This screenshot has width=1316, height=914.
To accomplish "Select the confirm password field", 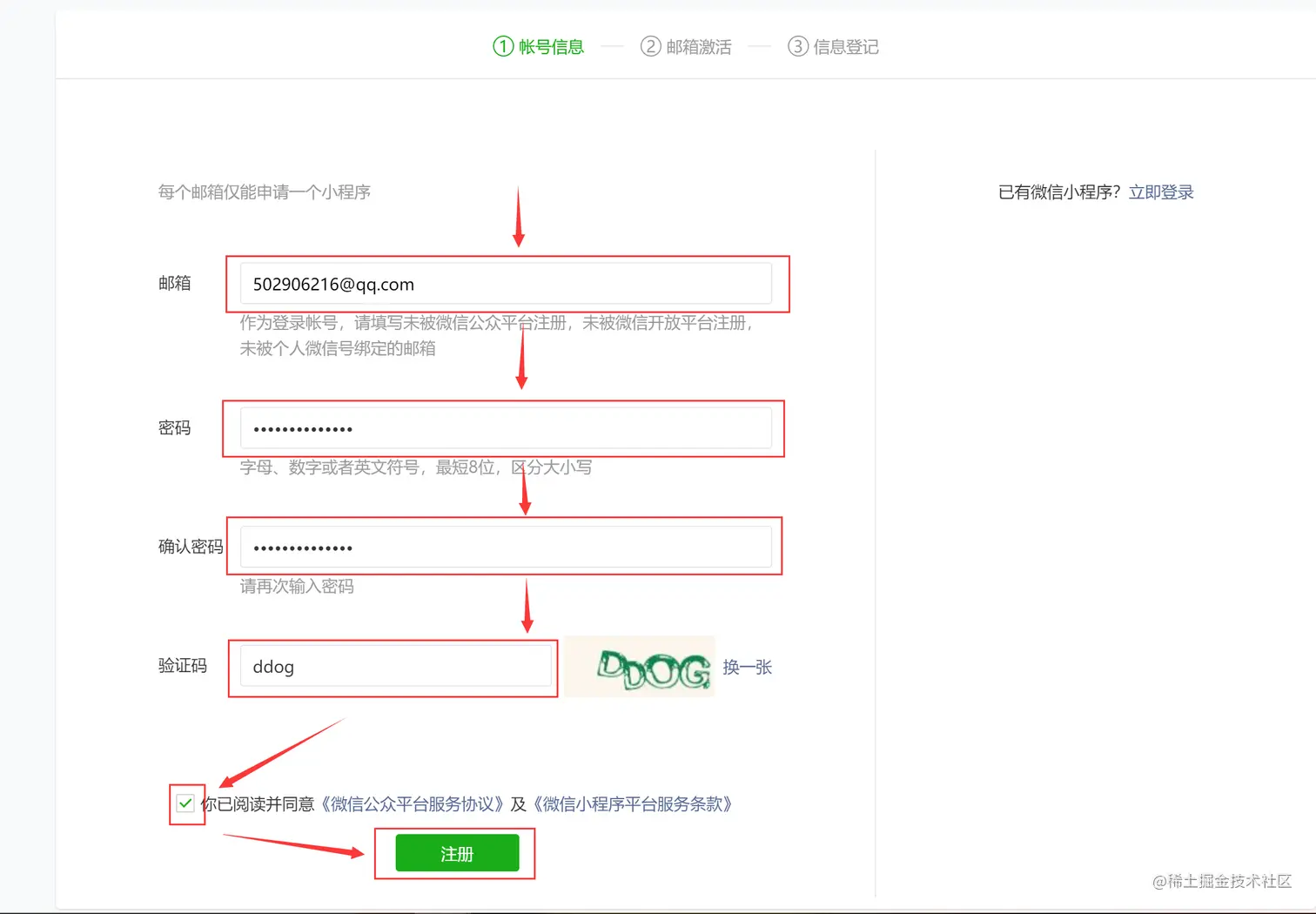I will (506, 547).
